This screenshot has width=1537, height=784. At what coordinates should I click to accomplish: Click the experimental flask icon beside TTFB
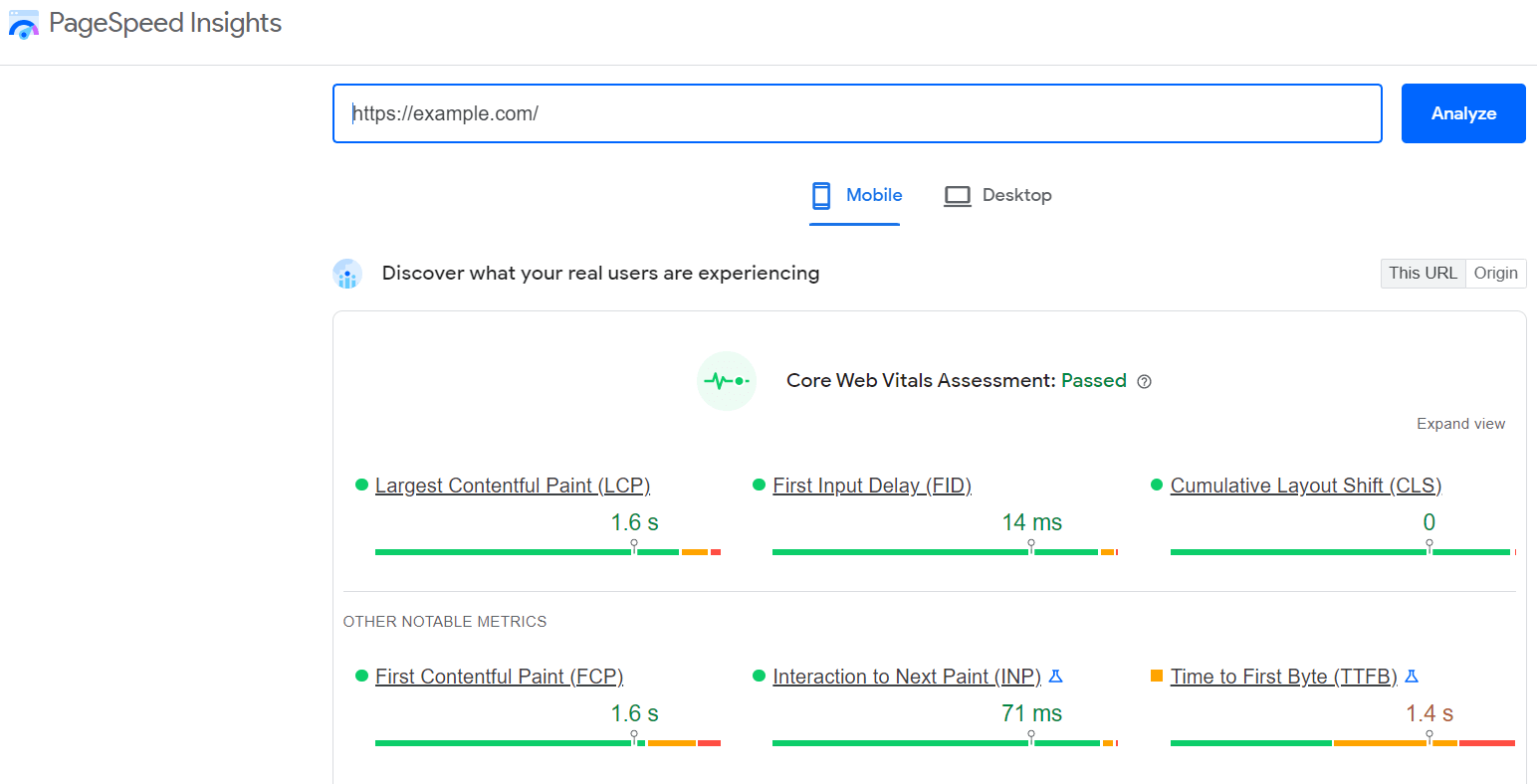click(1412, 676)
